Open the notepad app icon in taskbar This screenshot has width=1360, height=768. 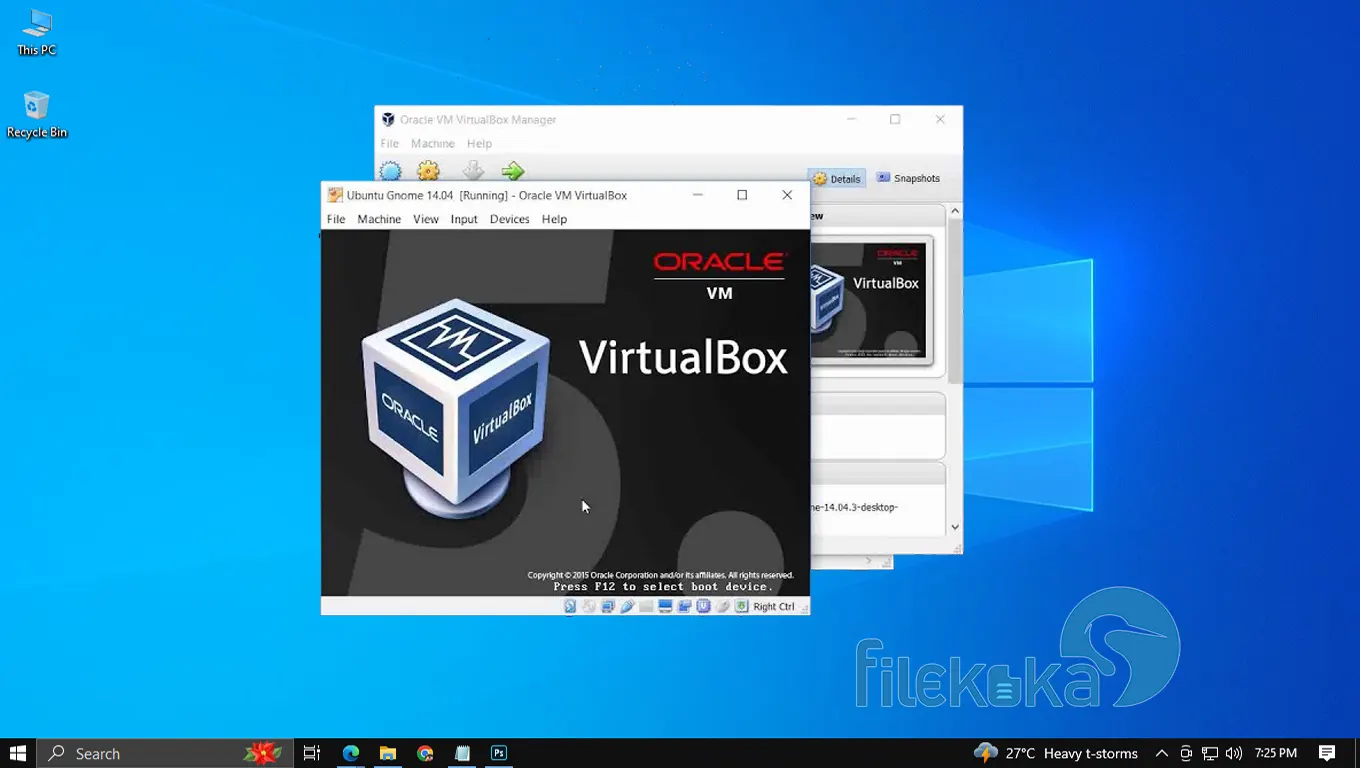point(462,753)
